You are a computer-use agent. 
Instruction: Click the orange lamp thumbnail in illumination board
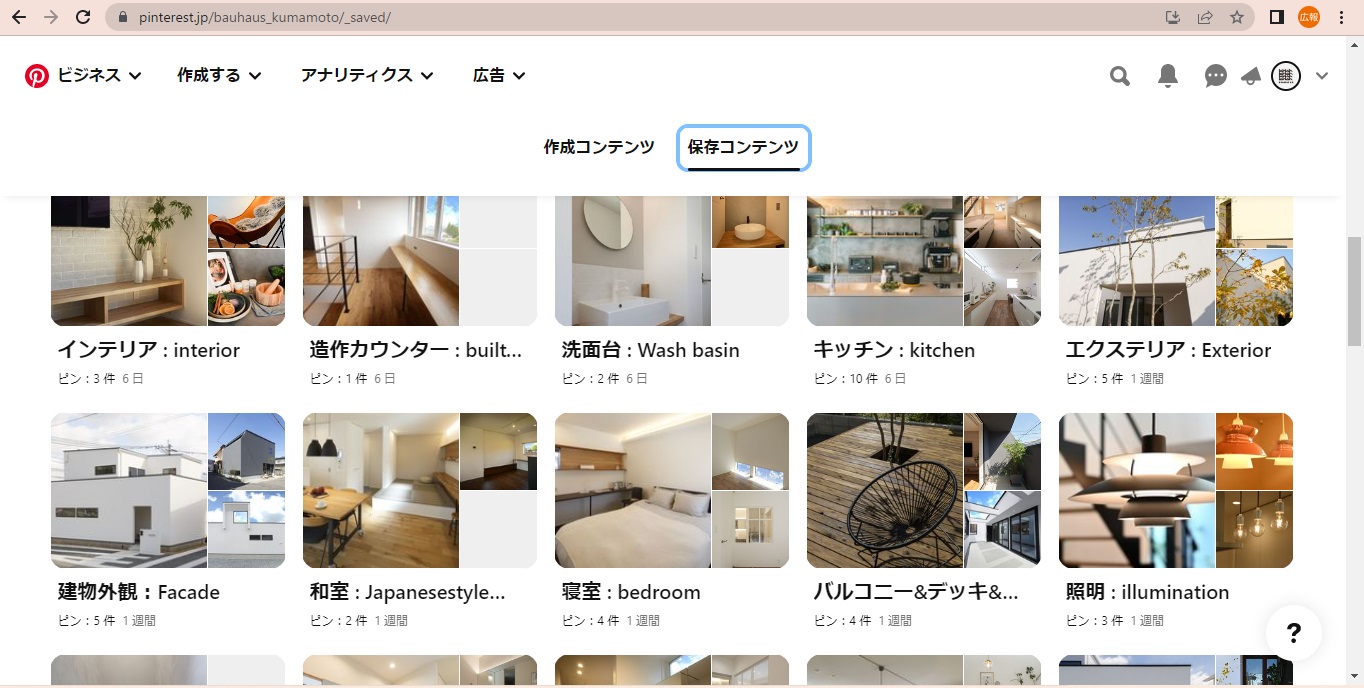[1254, 451]
